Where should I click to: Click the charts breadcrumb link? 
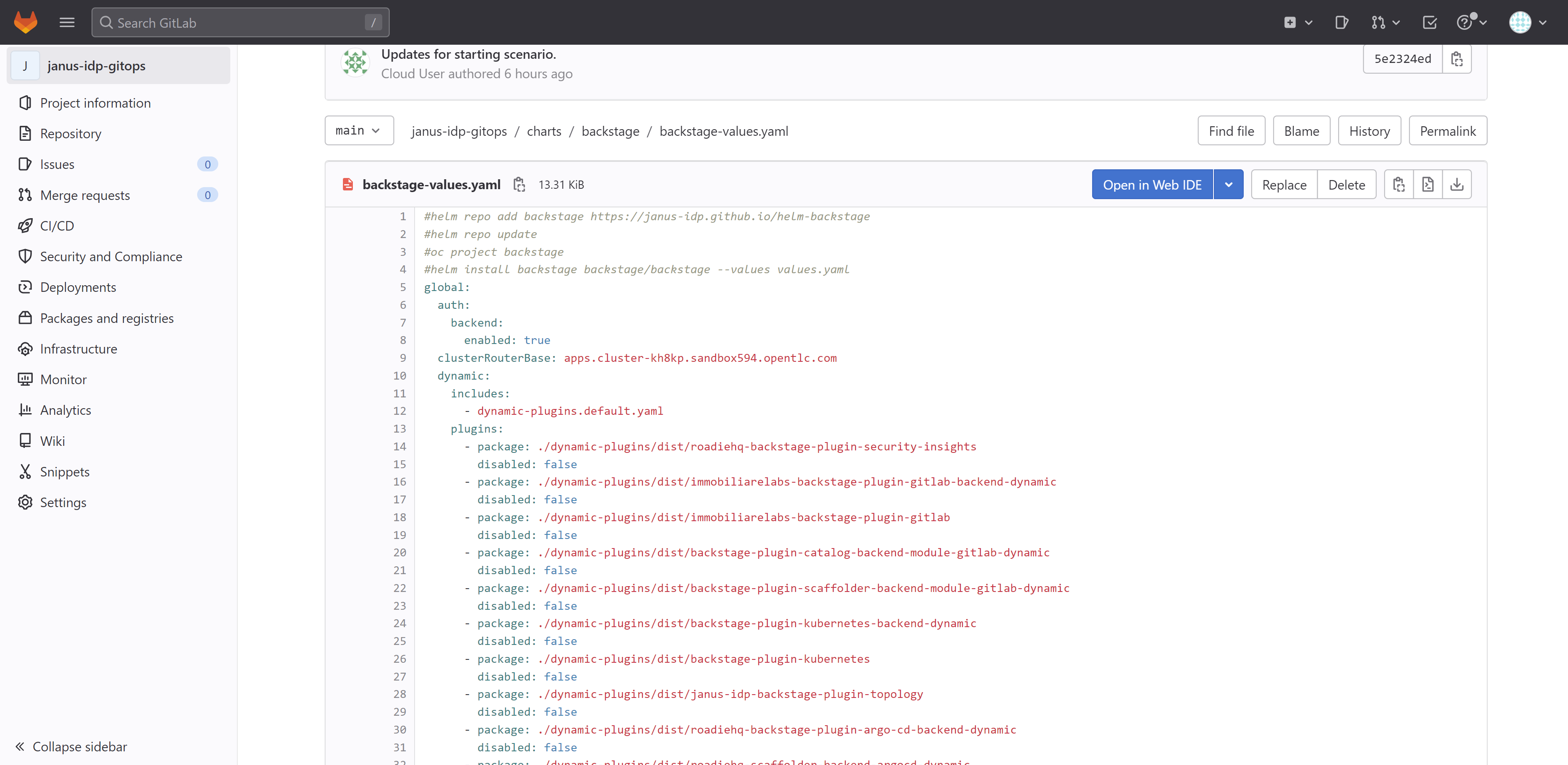coord(543,131)
